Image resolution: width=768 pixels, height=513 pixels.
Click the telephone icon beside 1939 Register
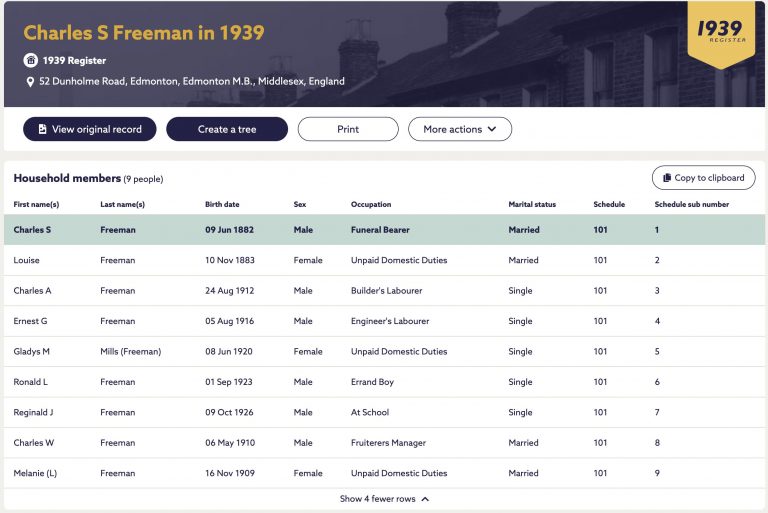[30, 60]
